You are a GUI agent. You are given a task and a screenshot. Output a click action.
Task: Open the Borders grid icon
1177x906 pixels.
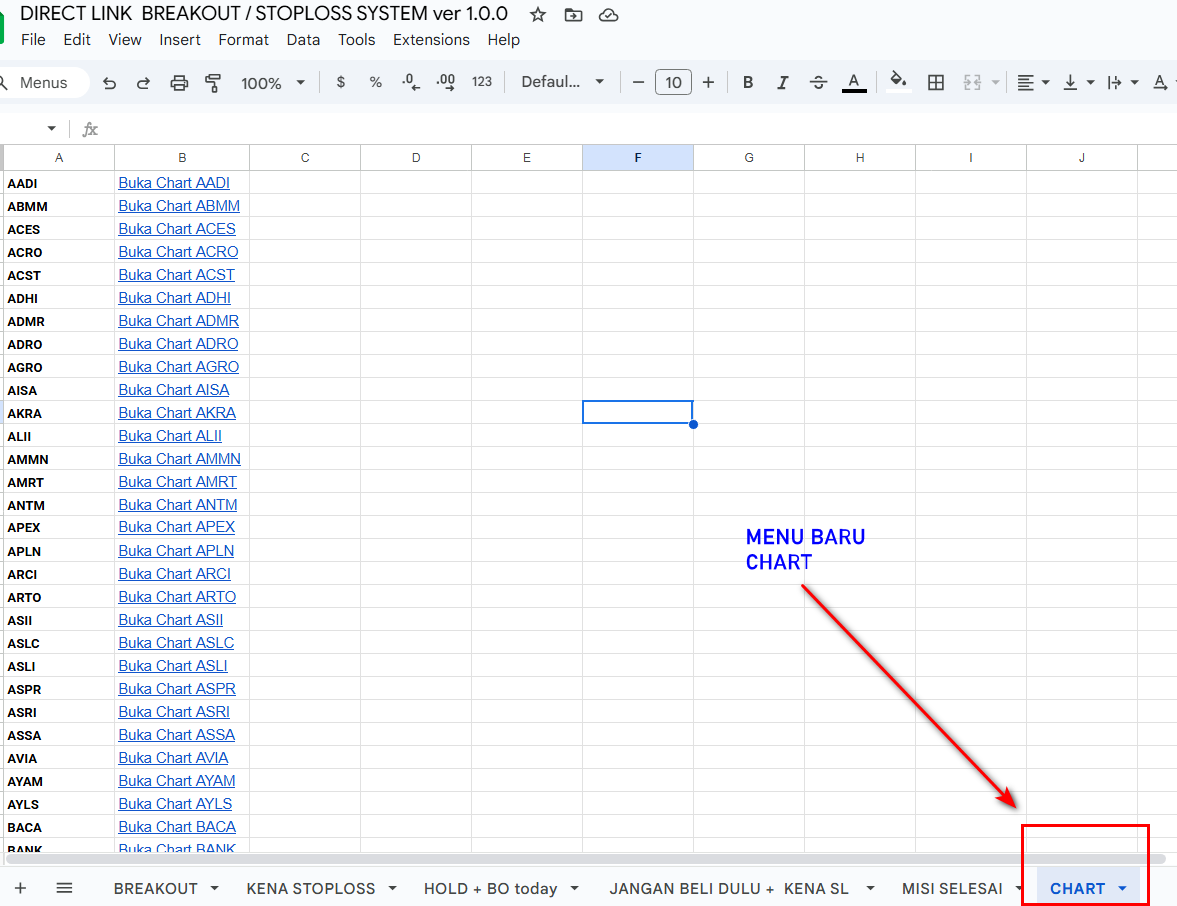[x=936, y=83]
